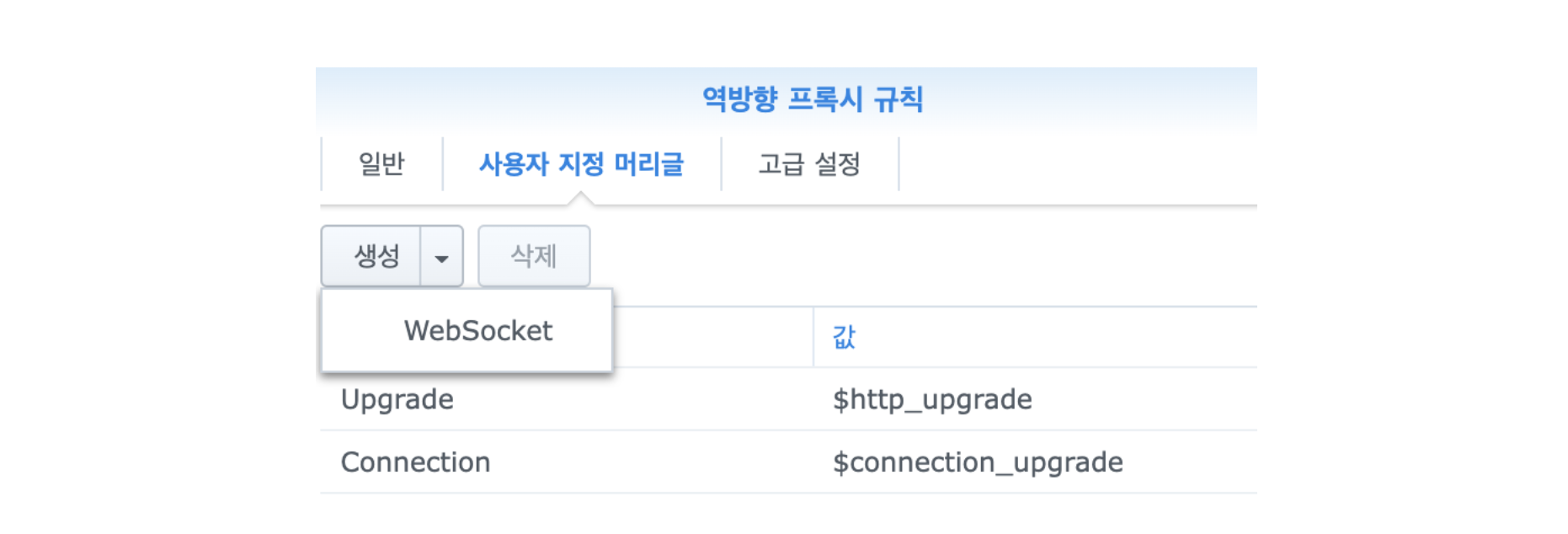Click the empty toolbar area right of 삭제

[926, 256]
